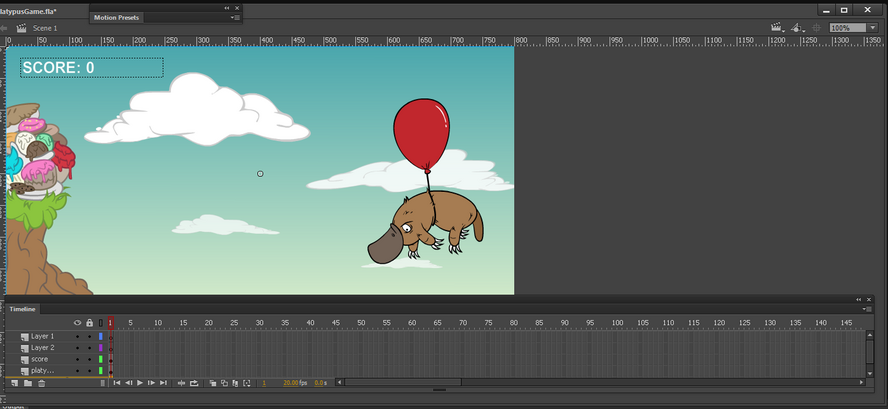Image resolution: width=888 pixels, height=409 pixels.
Task: Go to first frame in the timeline
Action: tap(117, 383)
